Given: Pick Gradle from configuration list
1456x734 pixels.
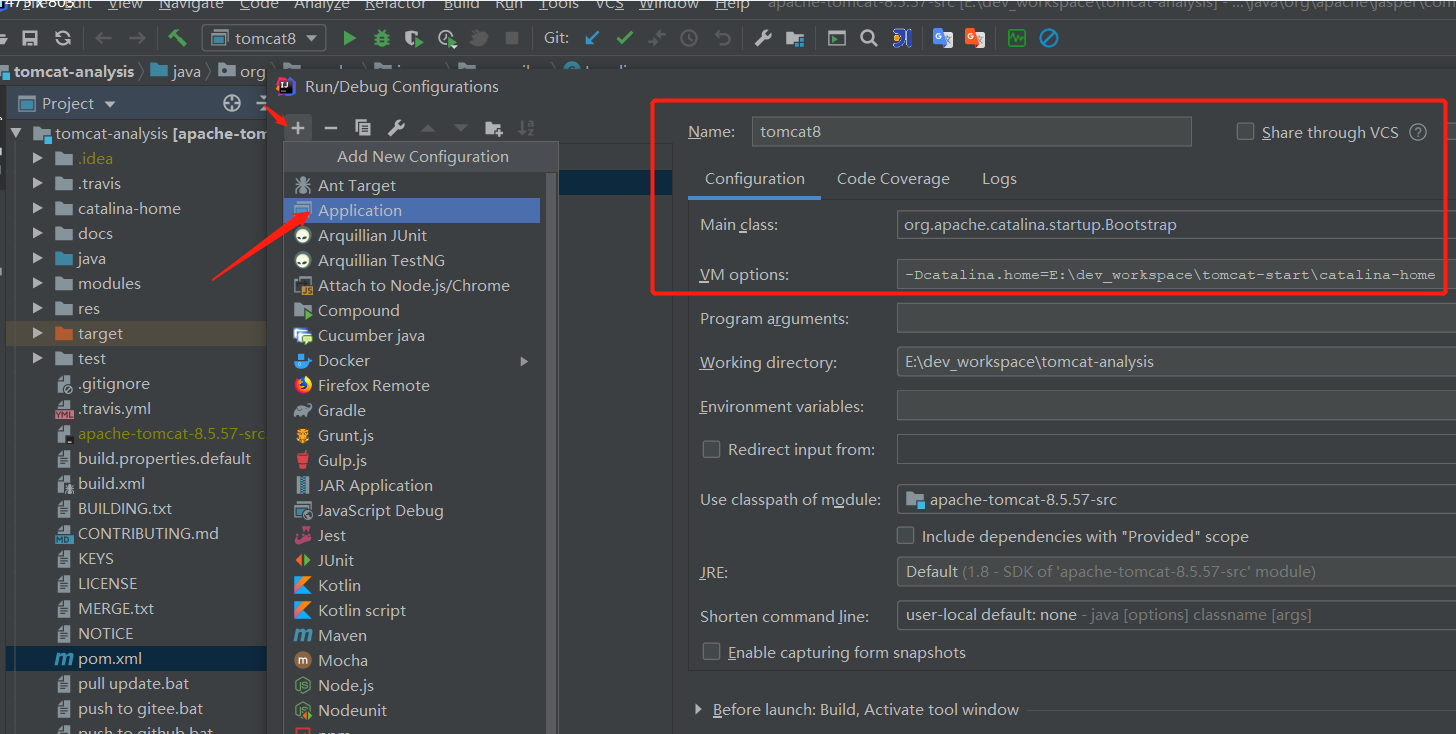Looking at the screenshot, I should pos(412,410).
